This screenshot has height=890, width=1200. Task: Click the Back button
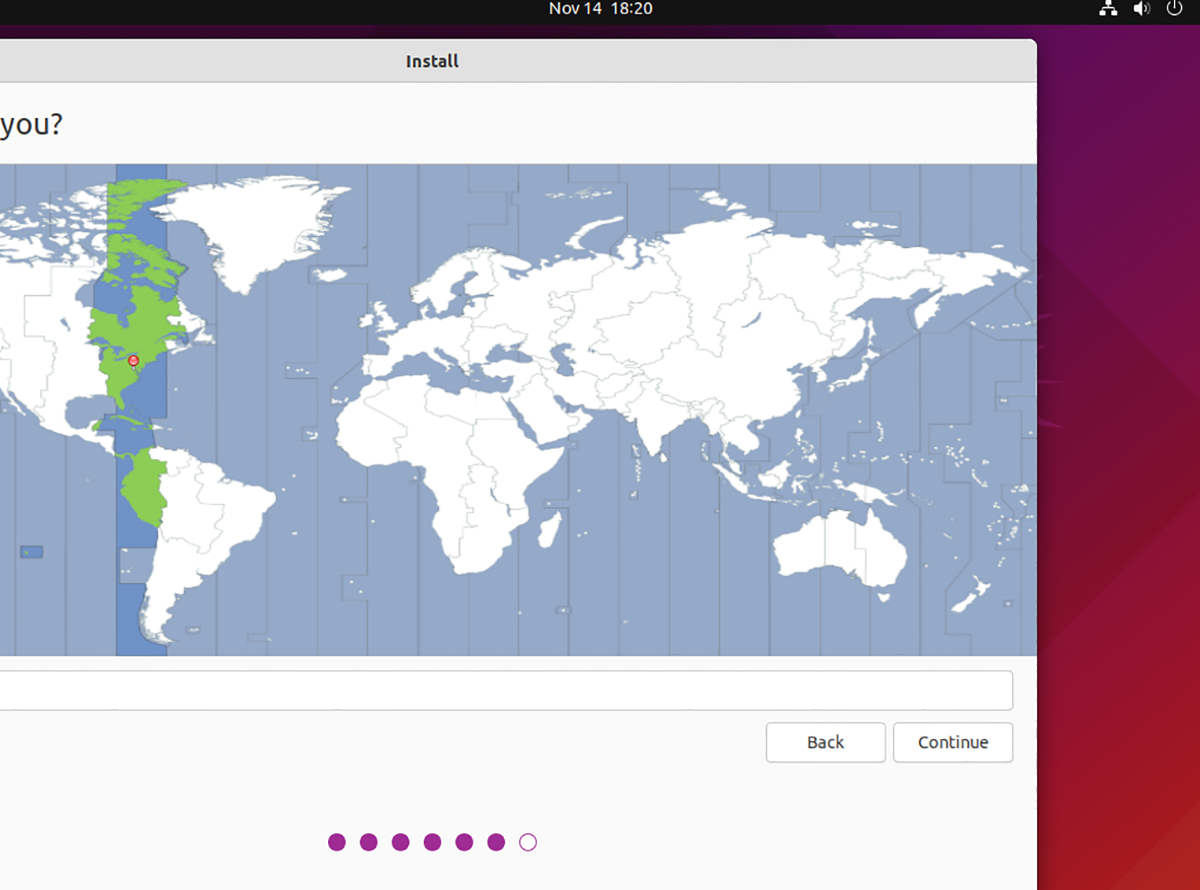(x=825, y=742)
